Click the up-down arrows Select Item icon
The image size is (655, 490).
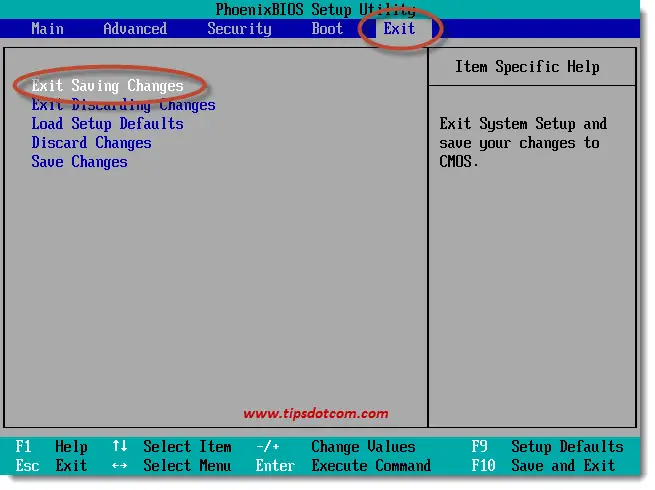[x=119, y=446]
